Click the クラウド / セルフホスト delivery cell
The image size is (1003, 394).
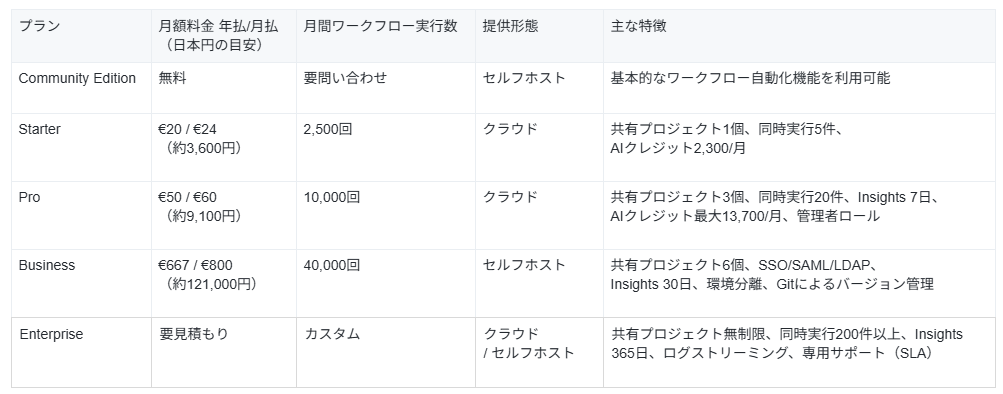539,352
